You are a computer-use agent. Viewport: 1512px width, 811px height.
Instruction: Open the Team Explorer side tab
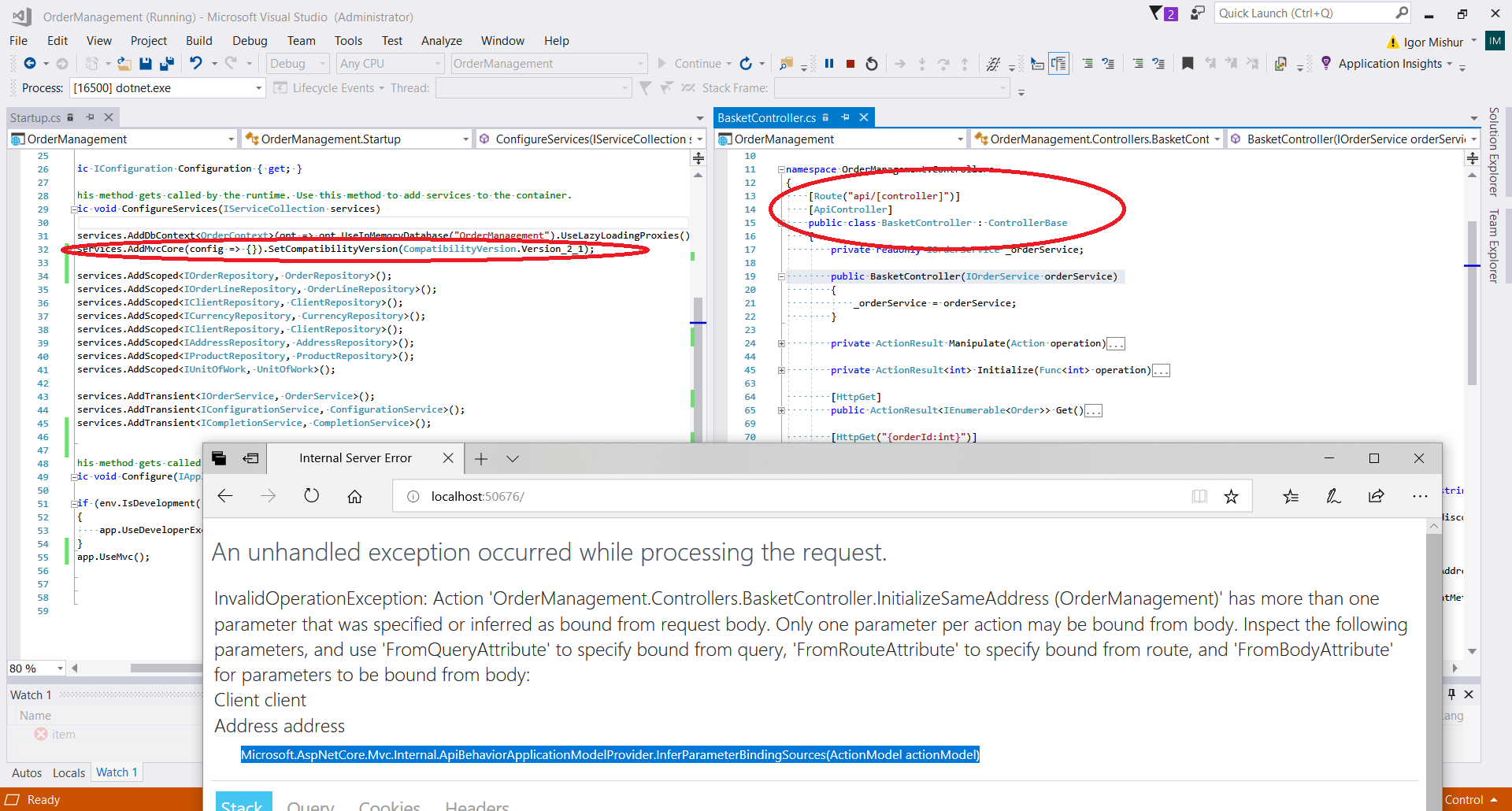[x=1493, y=246]
